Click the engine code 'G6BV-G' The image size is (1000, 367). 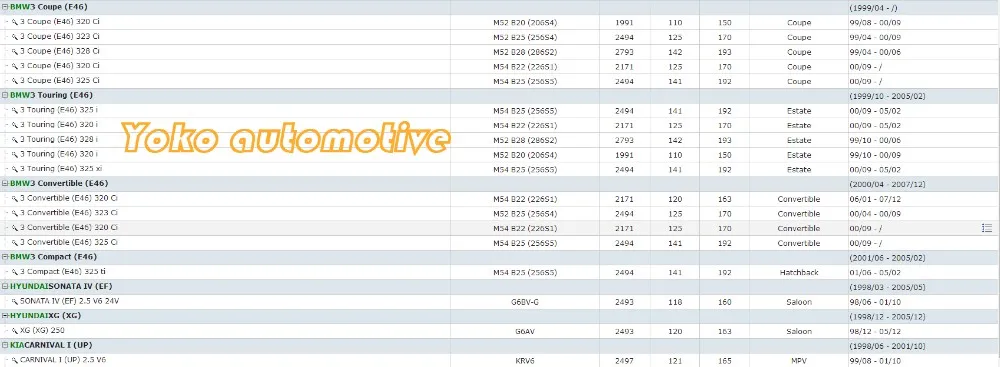525,302
